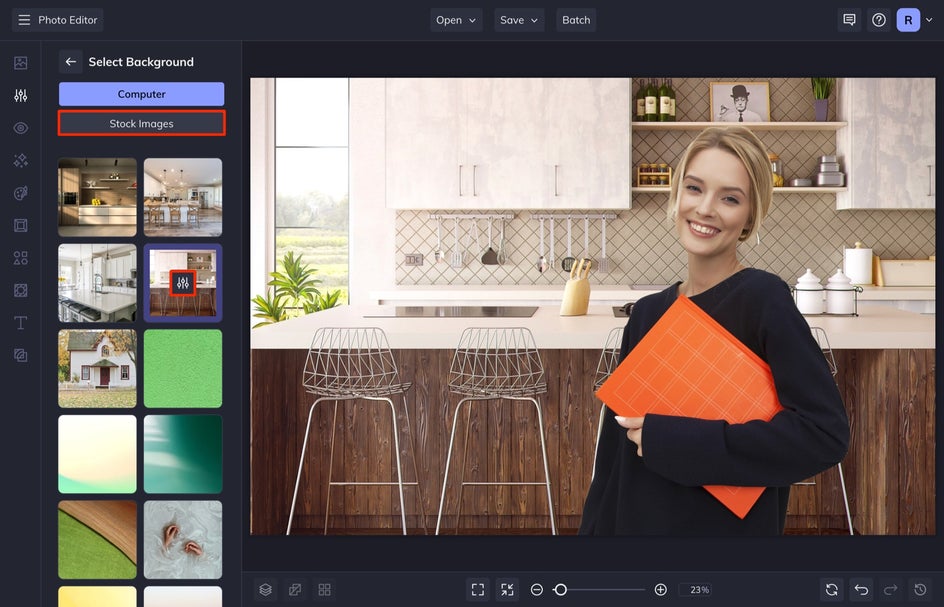
Task: Select the Edit sliders sidebar tool
Action: [x=20, y=95]
